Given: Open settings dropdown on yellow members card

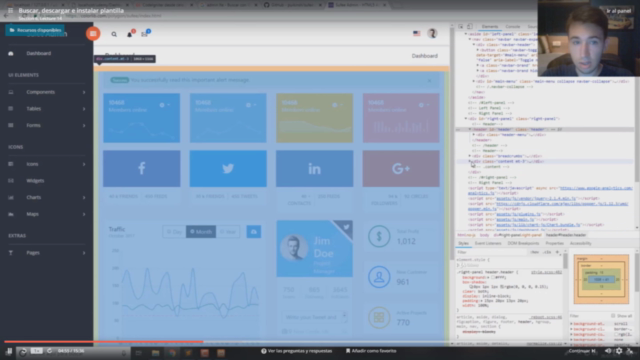Looking at the screenshot, I should pyautogui.click(x=337, y=105).
